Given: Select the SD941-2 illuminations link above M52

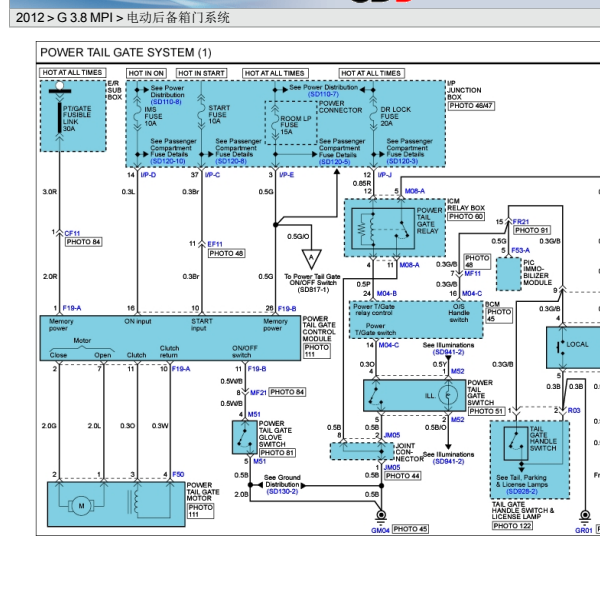Looking at the screenshot, I should point(448,352).
